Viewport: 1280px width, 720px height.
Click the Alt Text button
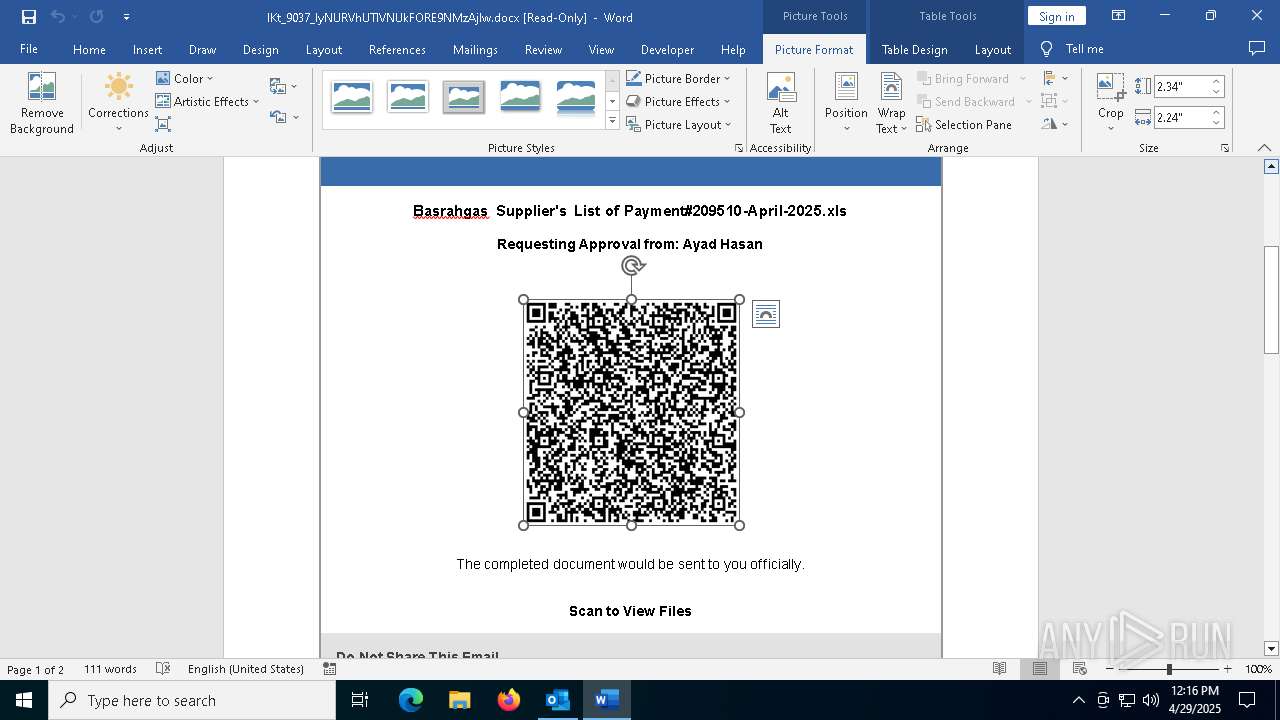(x=780, y=103)
